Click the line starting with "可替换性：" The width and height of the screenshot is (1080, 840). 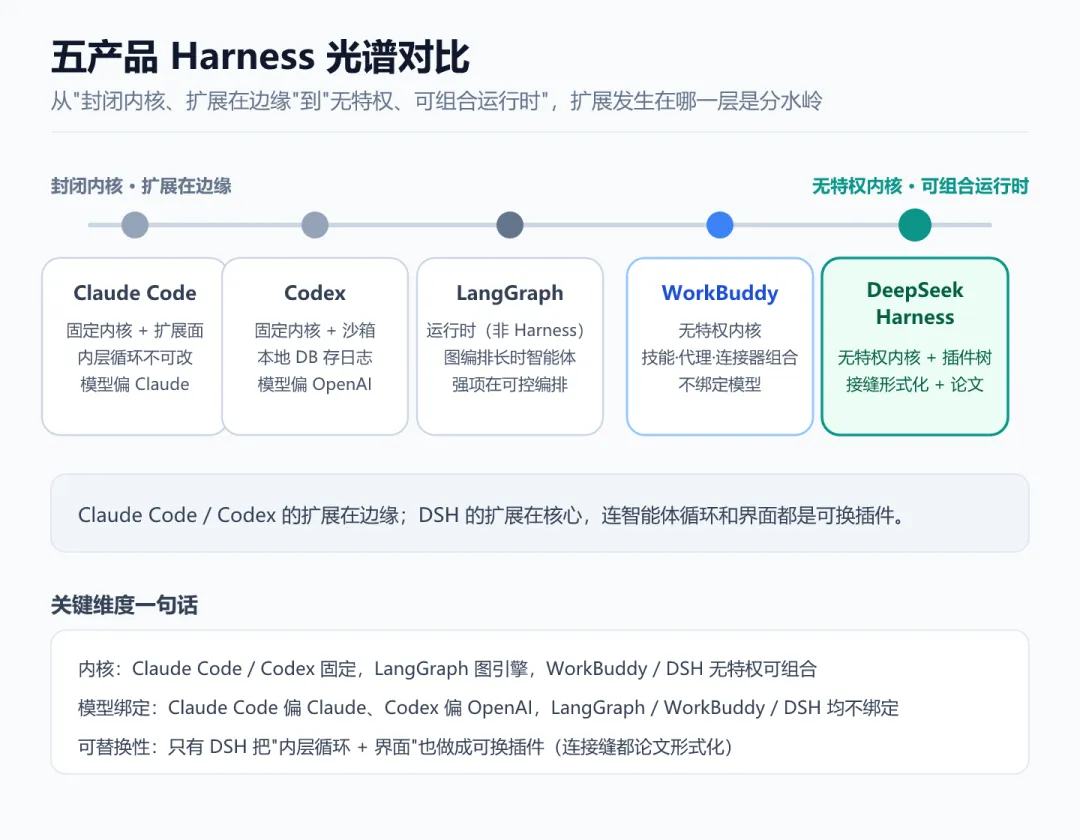[x=405, y=746]
